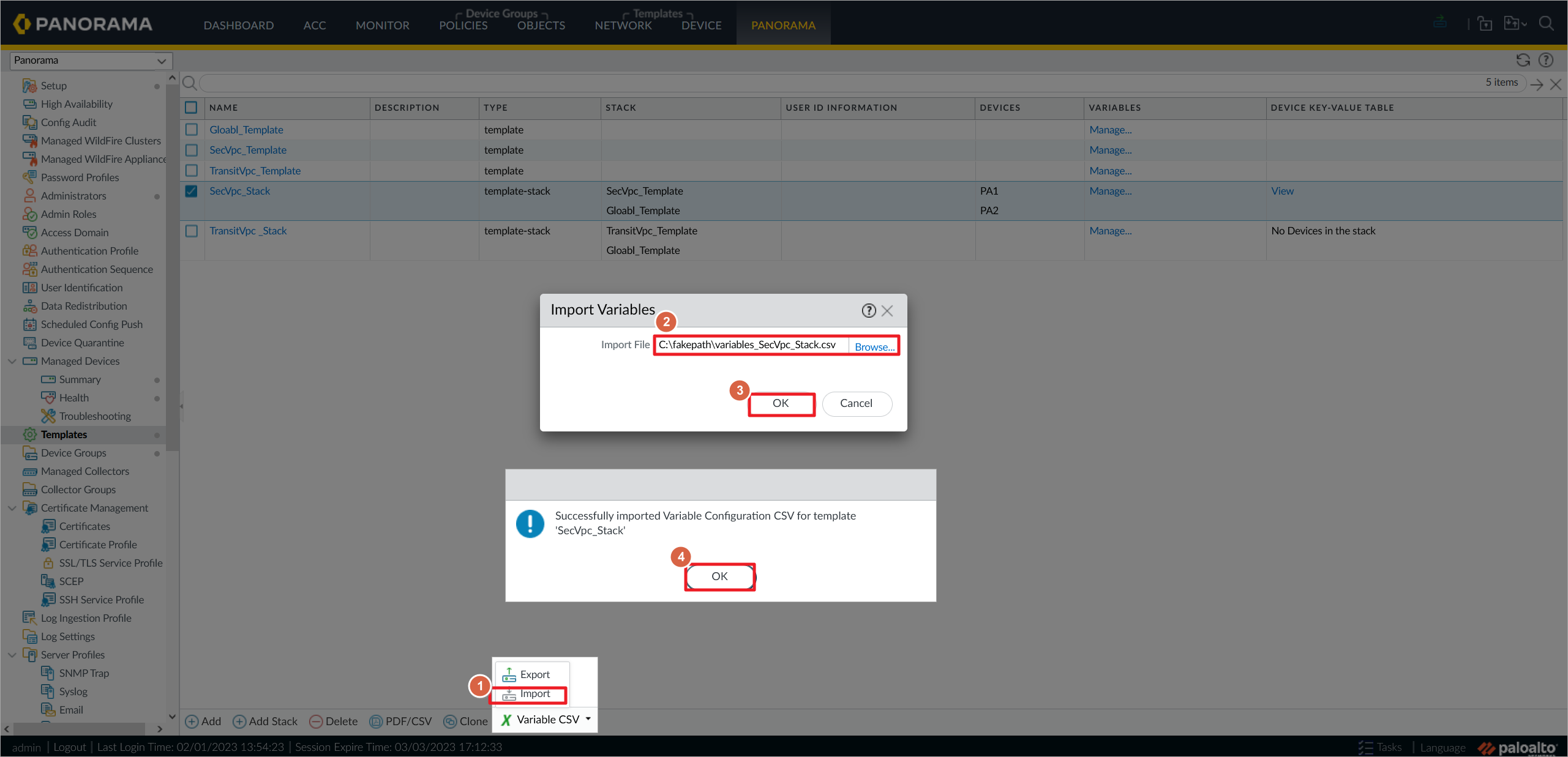Image resolution: width=1568 pixels, height=757 pixels.
Task: Check the Gloabl_Template row checkbox
Action: click(191, 130)
